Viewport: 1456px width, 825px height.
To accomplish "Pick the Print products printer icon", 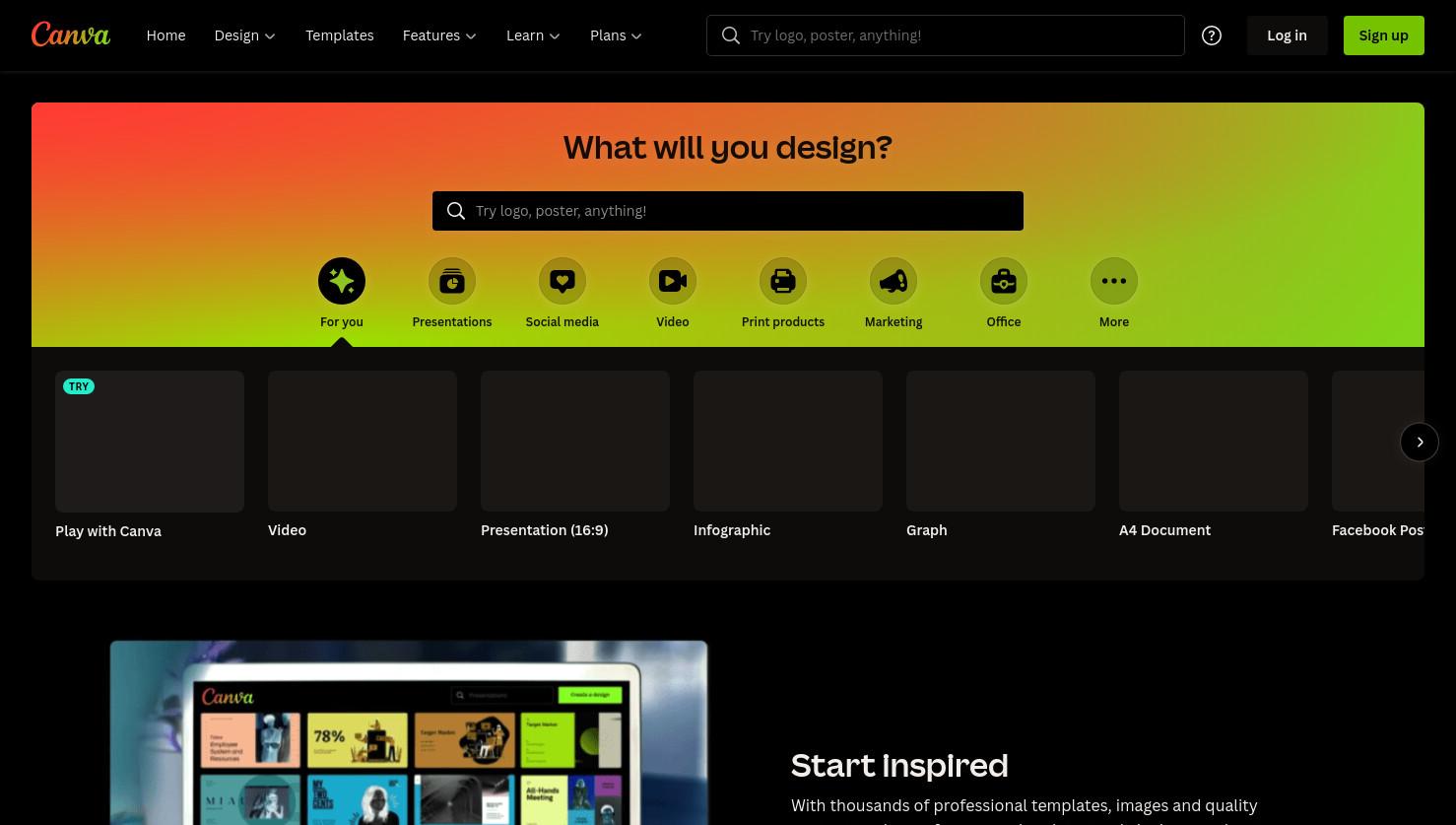I will [783, 281].
